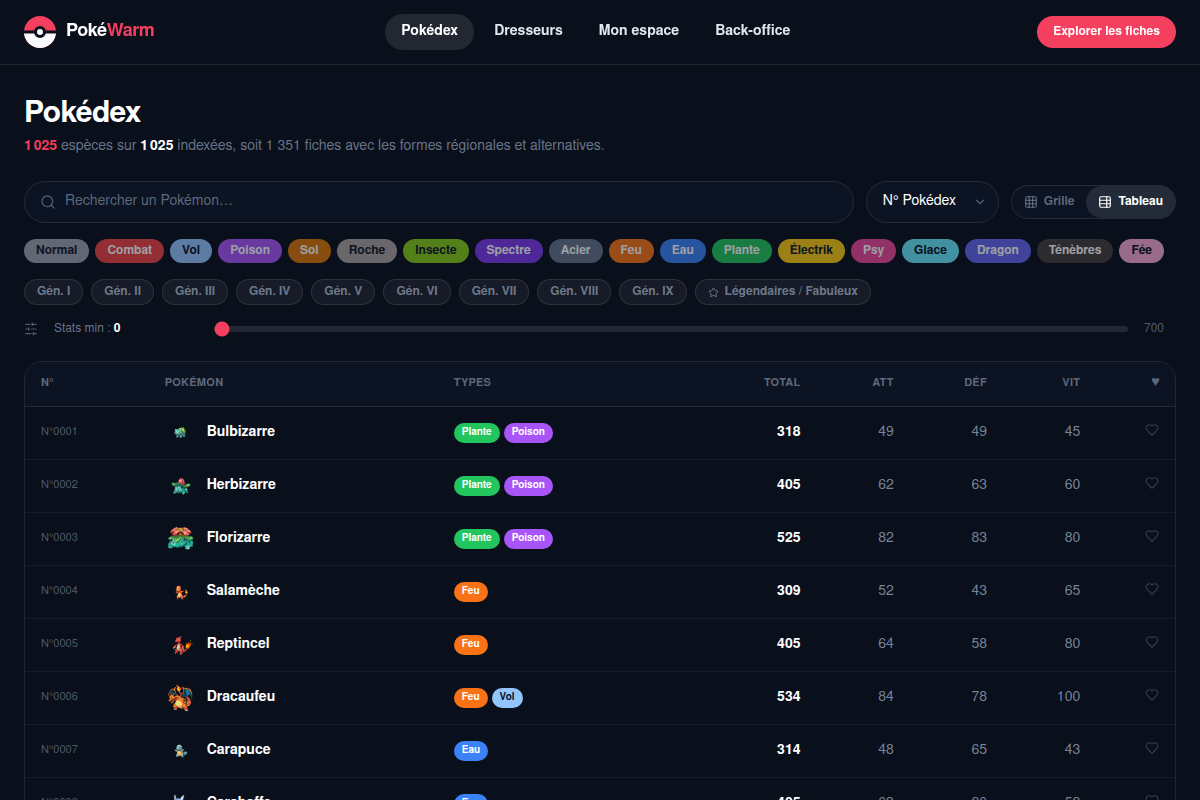Open the Back-office nav tab

(x=753, y=31)
